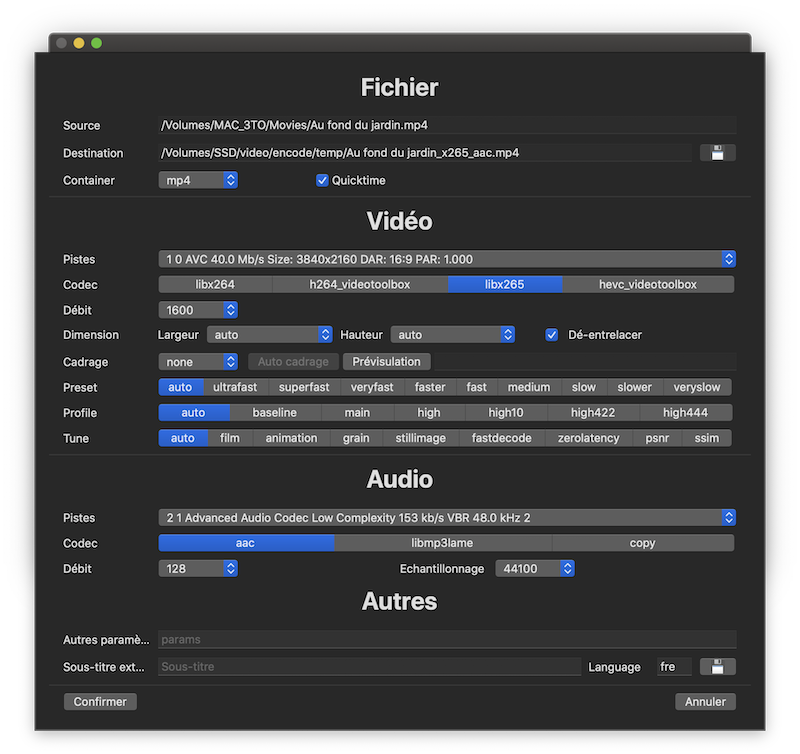800x754 pixels.
Task: Open the audio Pistes track dropdown
Action: pyautogui.click(x=447, y=517)
